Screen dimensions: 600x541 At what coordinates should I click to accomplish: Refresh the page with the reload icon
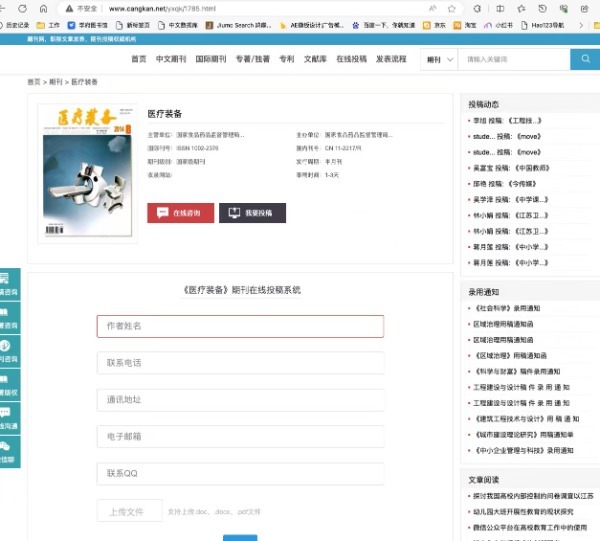pyautogui.click(x=23, y=8)
